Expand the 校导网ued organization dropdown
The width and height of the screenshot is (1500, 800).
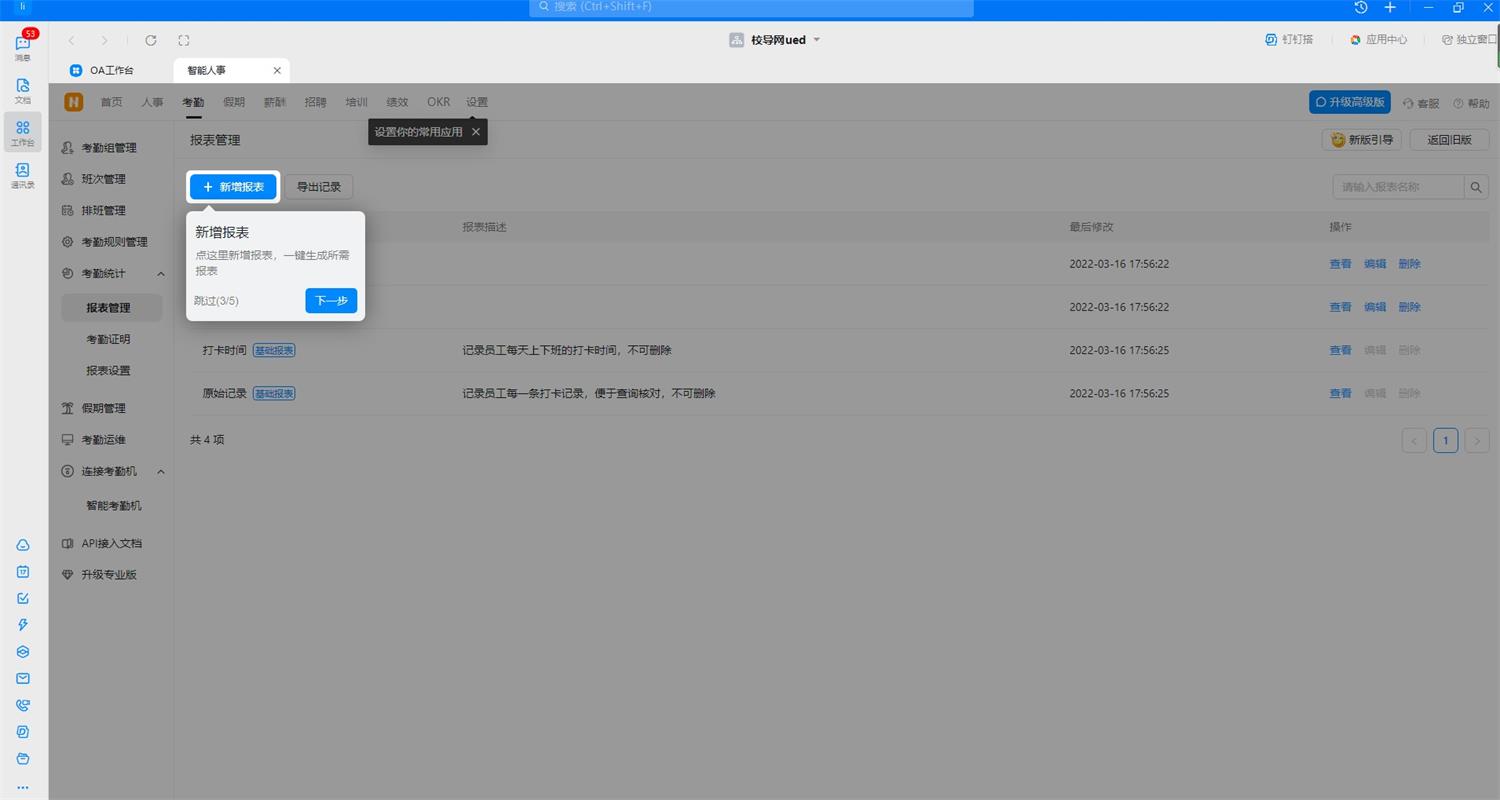[816, 40]
